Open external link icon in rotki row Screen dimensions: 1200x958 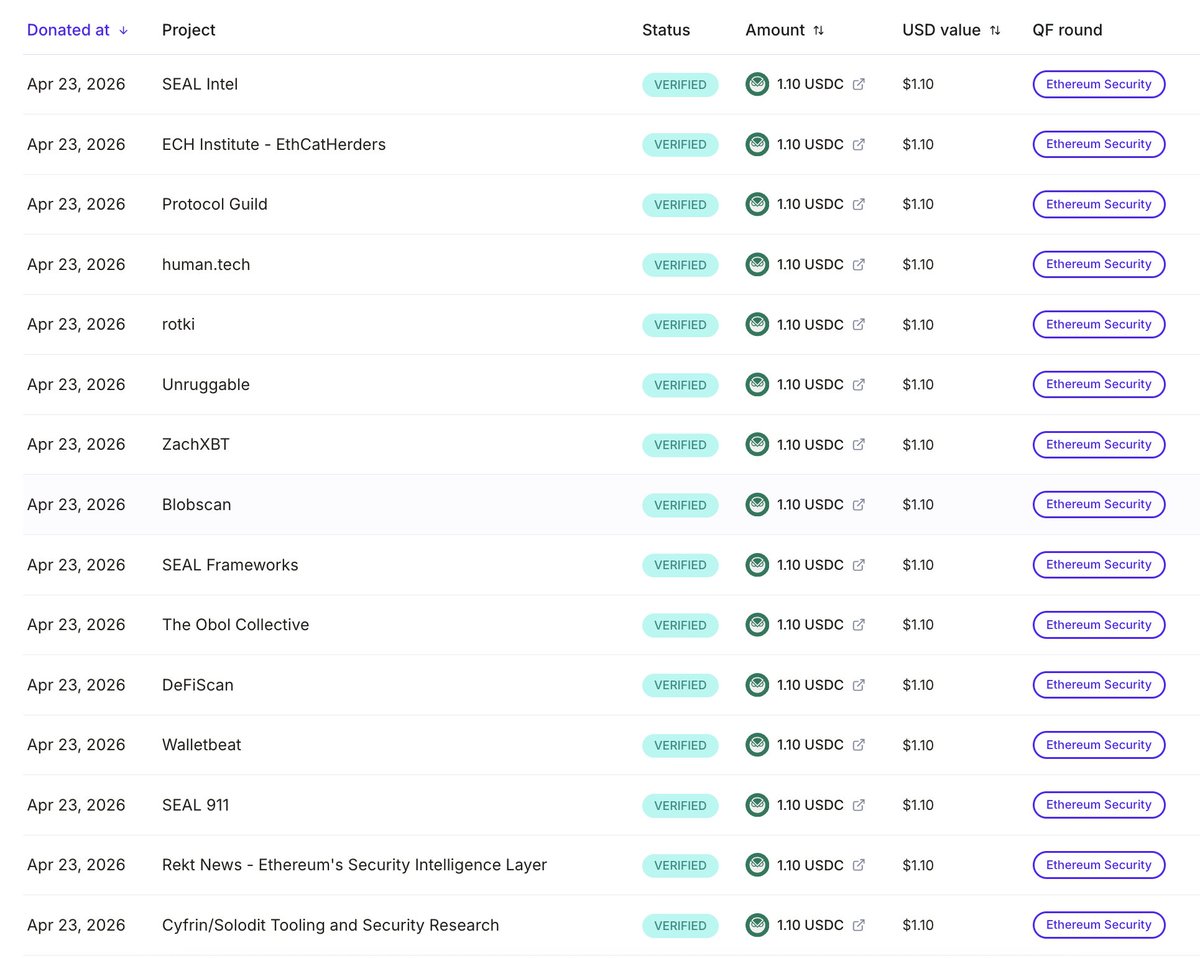click(x=858, y=324)
